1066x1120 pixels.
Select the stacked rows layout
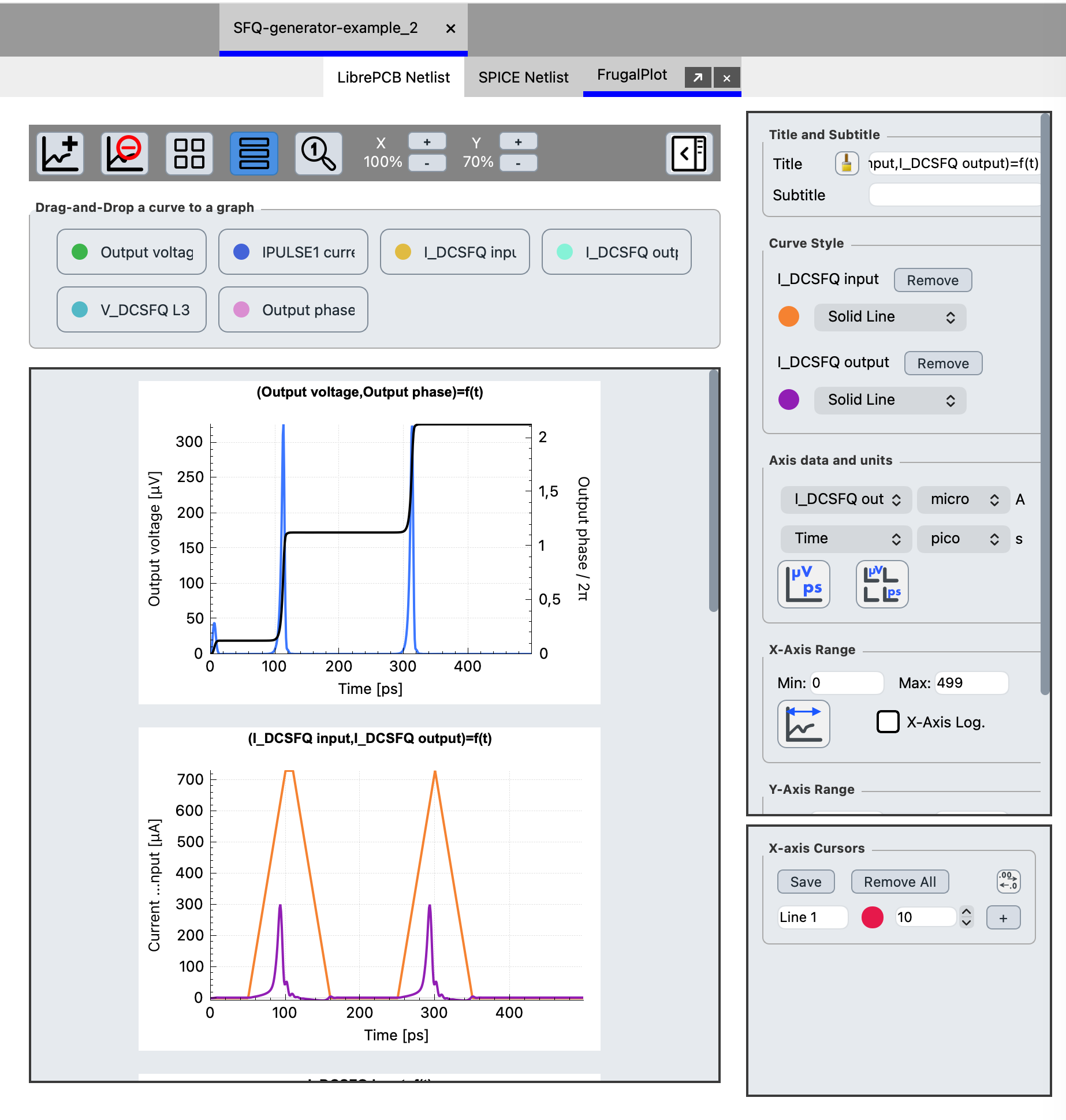254,154
